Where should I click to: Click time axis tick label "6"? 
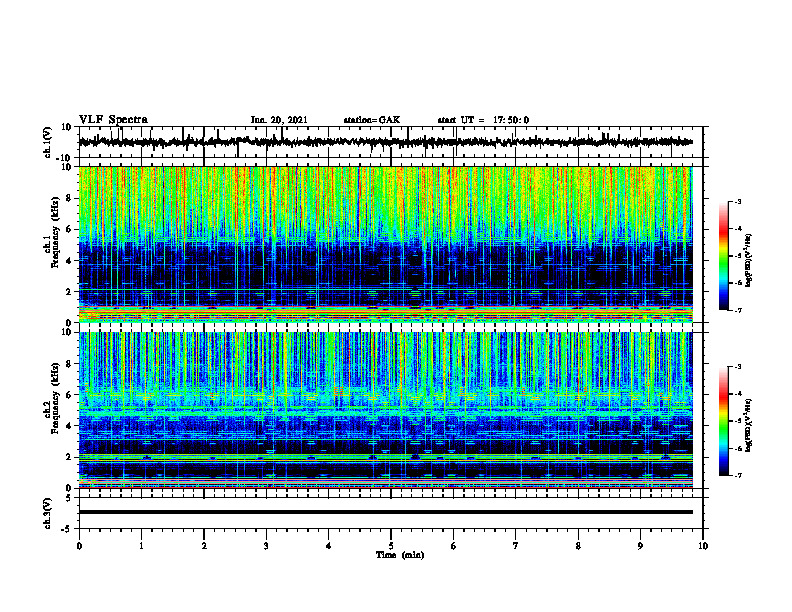point(454,546)
